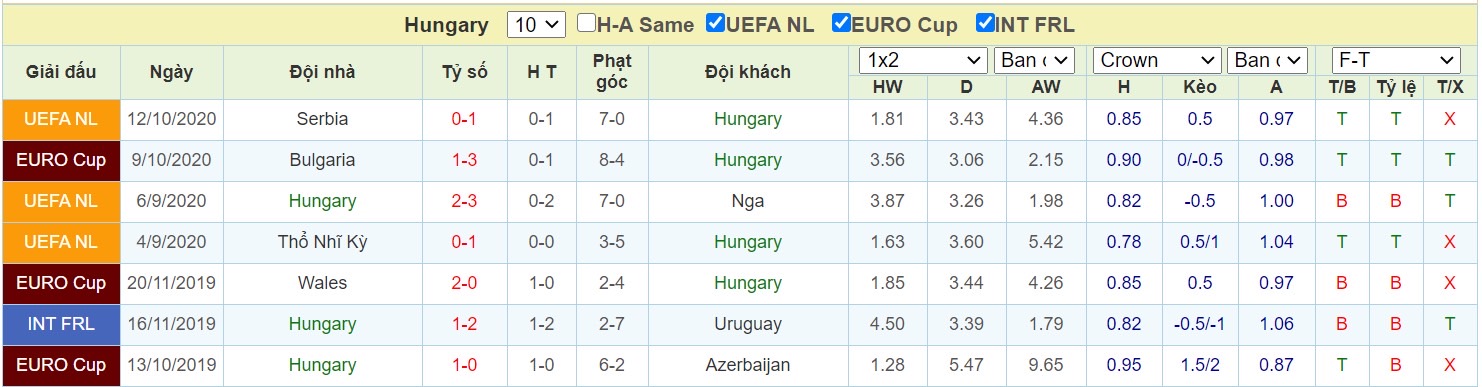Expand the 1x2 odds type dropdown

(923, 60)
